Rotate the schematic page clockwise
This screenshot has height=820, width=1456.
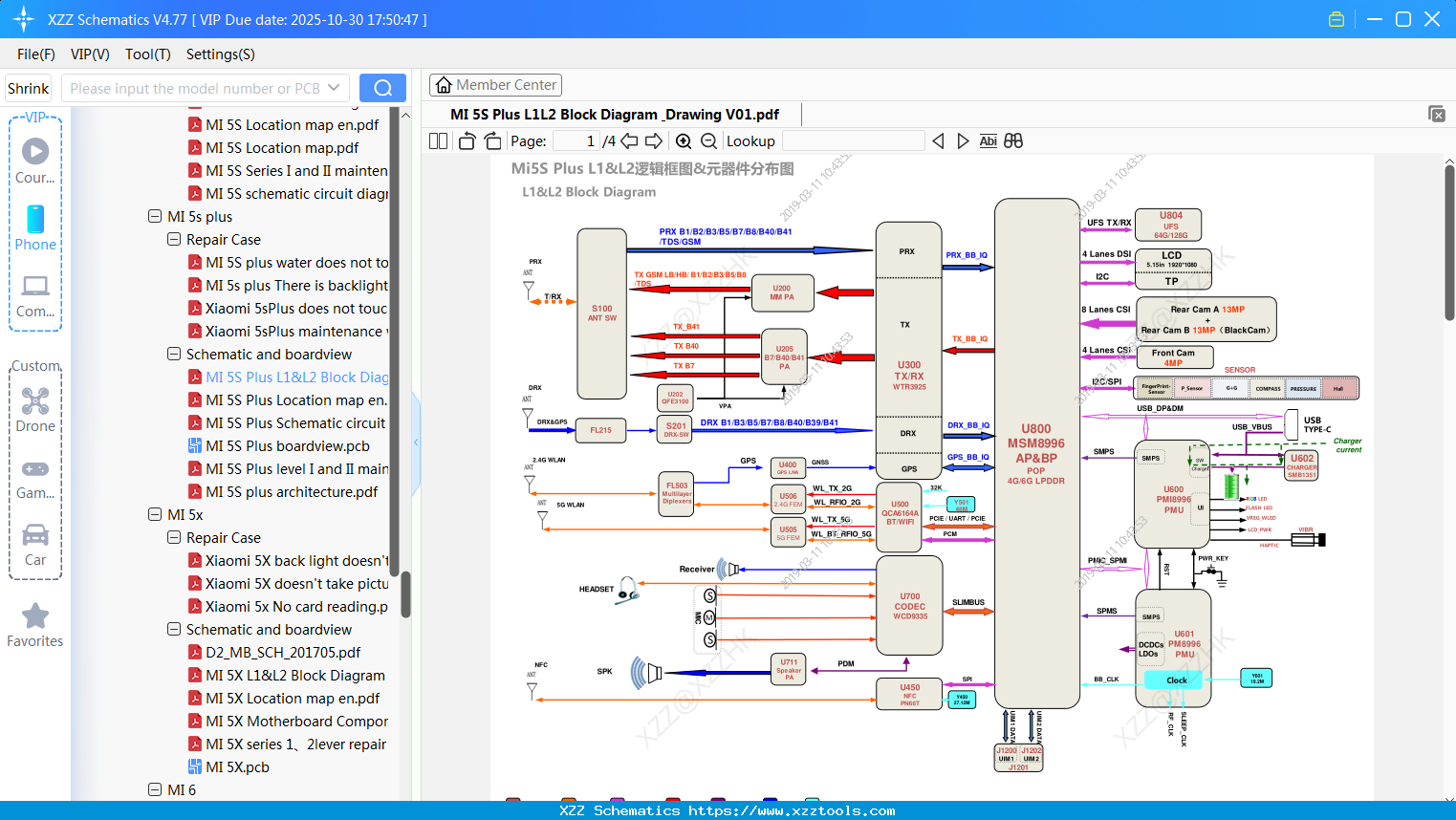click(x=491, y=140)
